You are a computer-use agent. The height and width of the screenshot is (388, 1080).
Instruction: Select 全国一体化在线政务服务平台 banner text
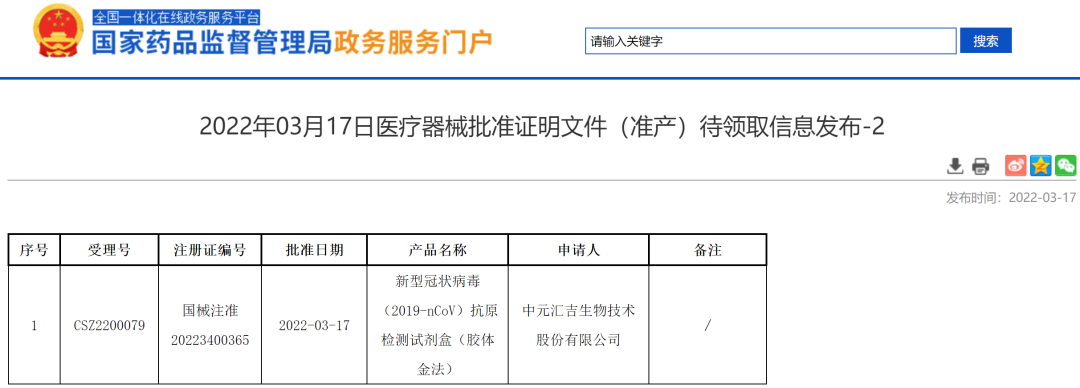click(176, 17)
